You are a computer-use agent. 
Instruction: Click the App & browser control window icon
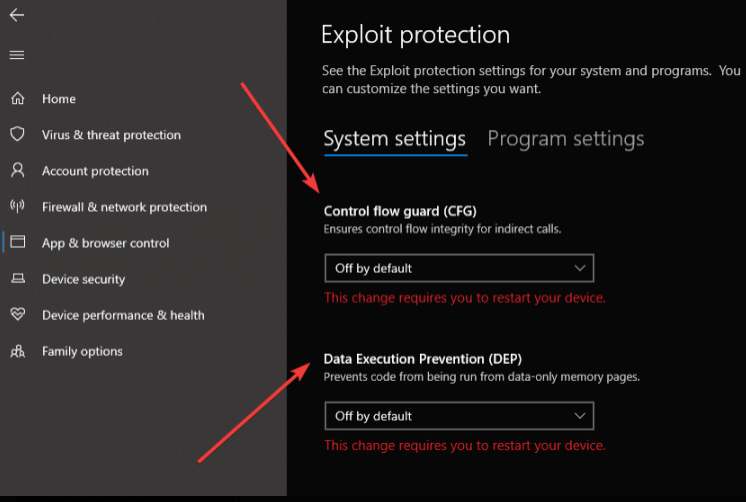[x=17, y=243]
